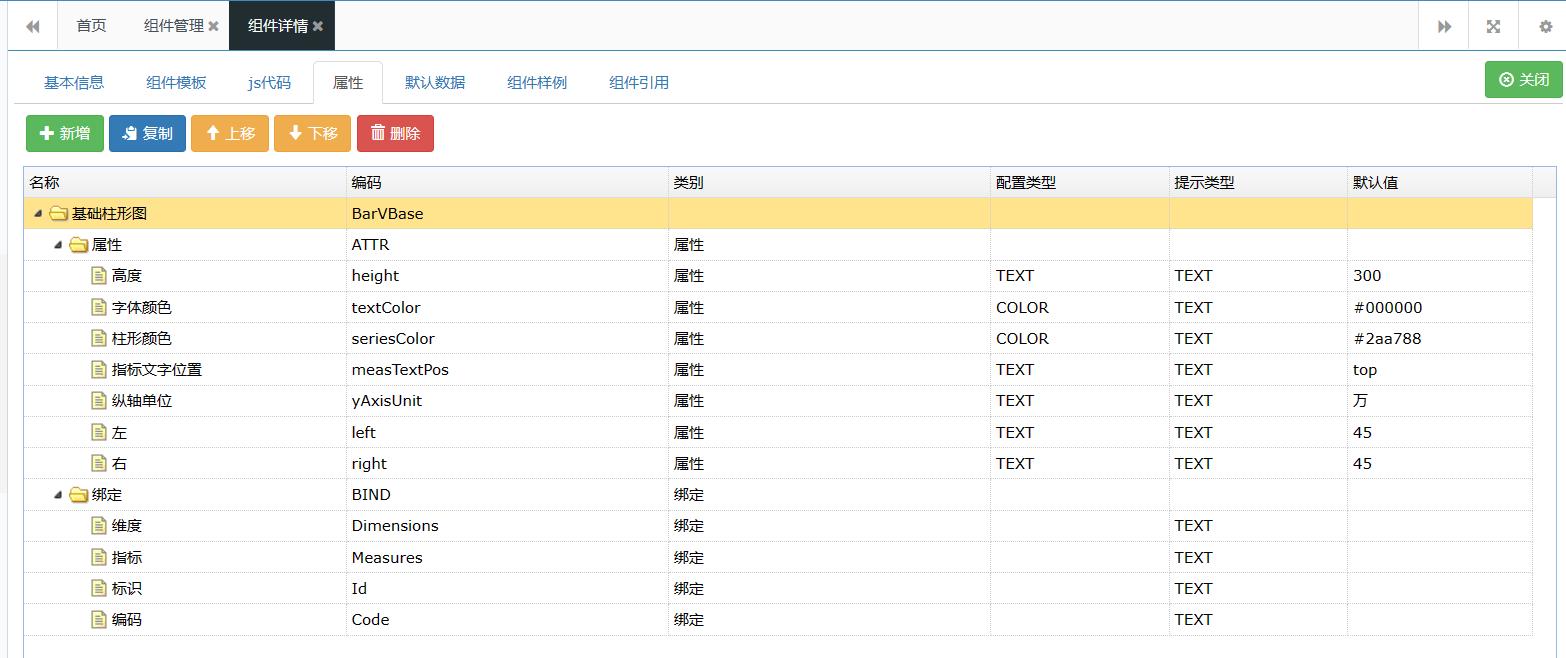Switch to the js代码 tab
1566x658 pixels.
coord(268,83)
